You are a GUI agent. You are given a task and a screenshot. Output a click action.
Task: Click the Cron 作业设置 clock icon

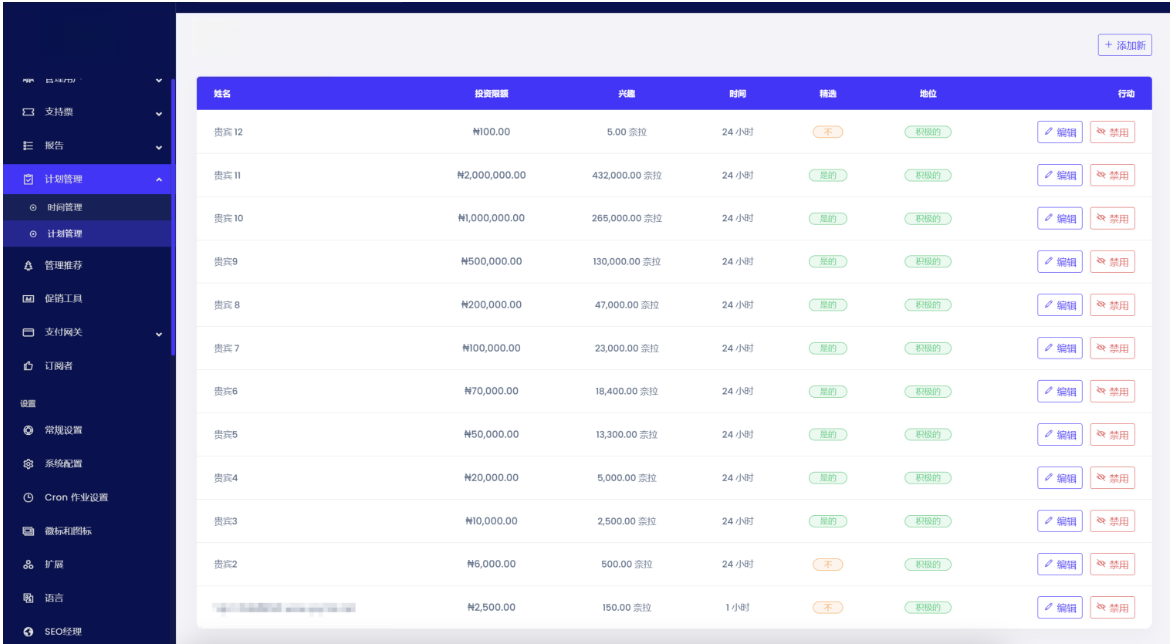tap(28, 498)
